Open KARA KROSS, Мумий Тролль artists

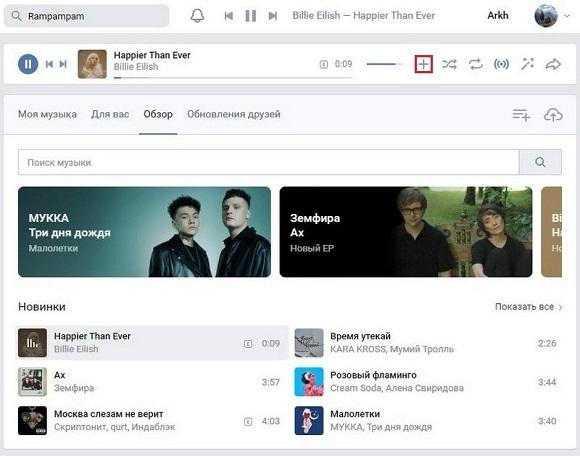pyautogui.click(x=392, y=349)
